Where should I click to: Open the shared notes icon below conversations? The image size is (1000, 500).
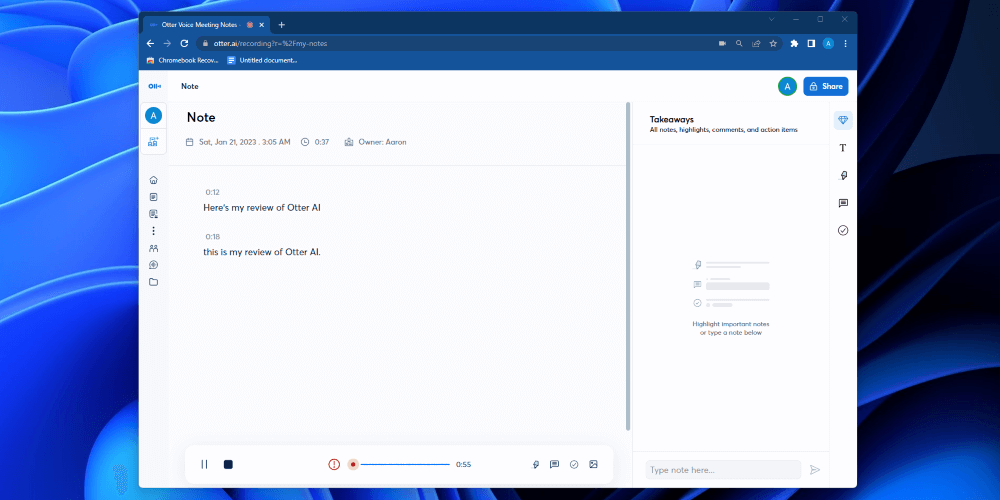click(x=153, y=214)
